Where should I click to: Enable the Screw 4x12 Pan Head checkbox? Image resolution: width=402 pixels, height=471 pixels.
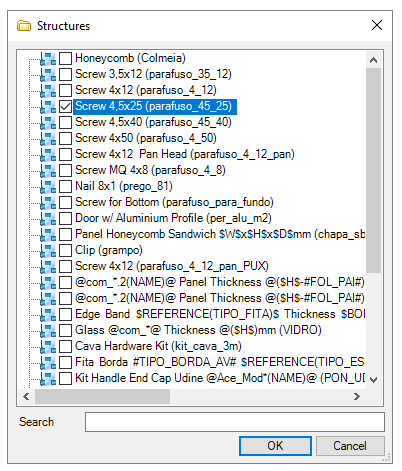(65, 154)
